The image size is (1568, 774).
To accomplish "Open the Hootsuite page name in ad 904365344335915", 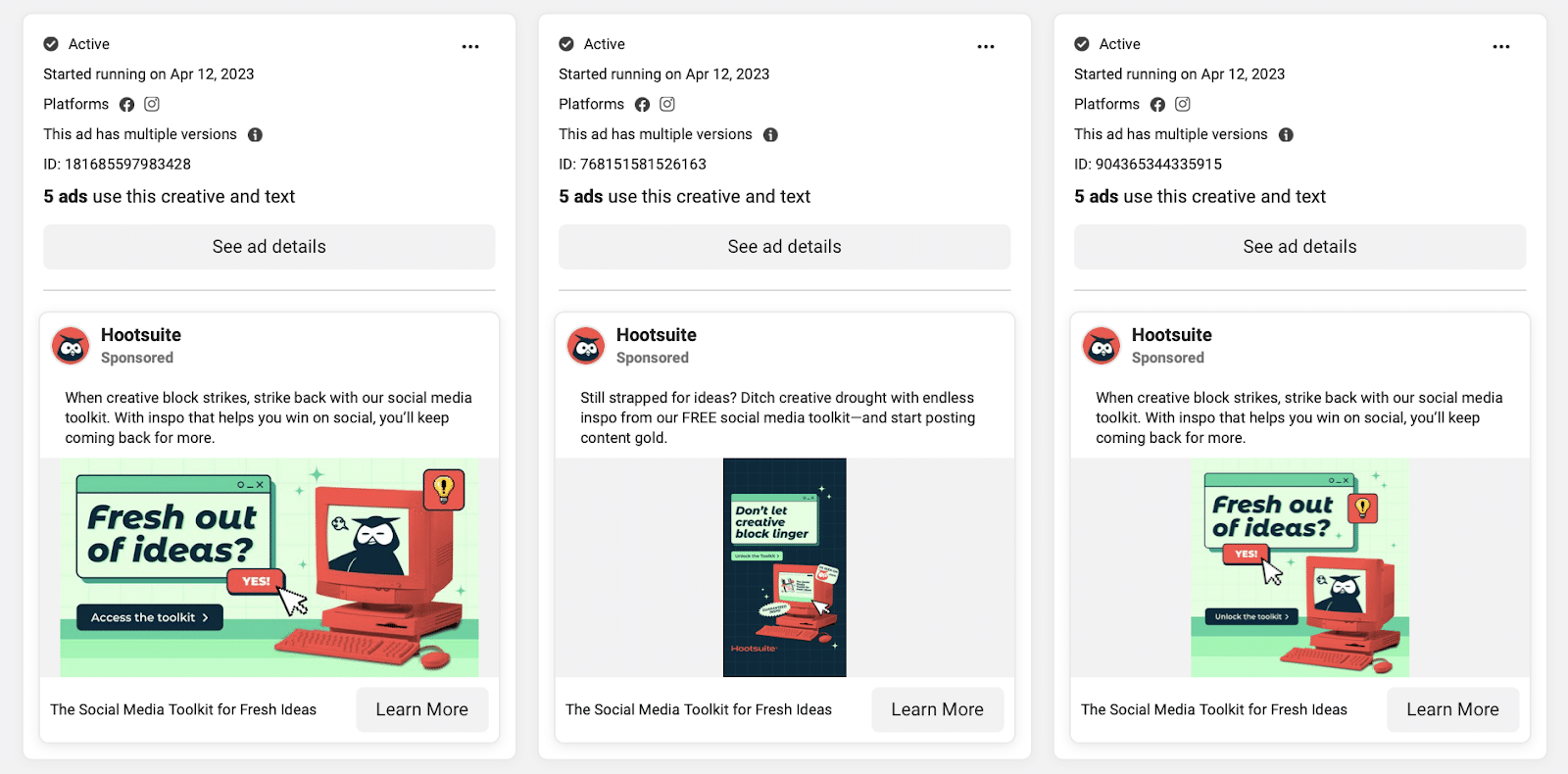I will click(1172, 335).
